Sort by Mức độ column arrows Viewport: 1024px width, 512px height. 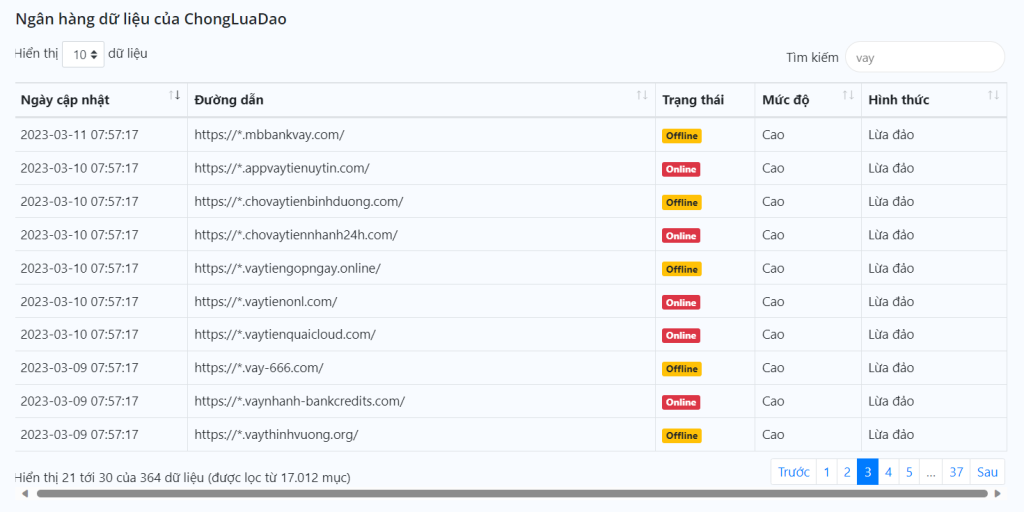848,95
